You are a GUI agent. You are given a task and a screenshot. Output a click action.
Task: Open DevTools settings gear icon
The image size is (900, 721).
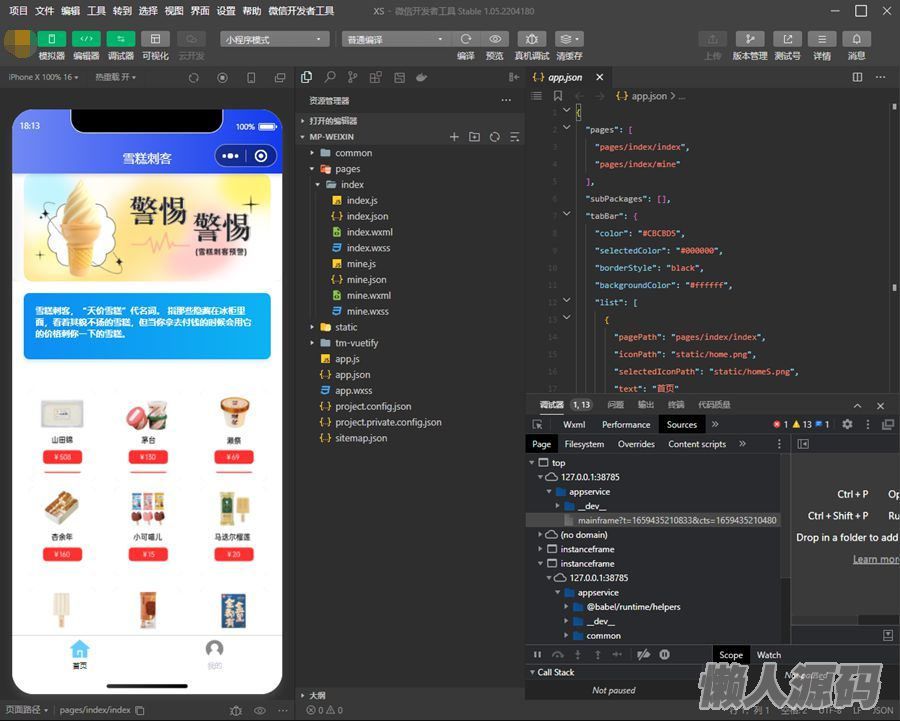point(847,424)
